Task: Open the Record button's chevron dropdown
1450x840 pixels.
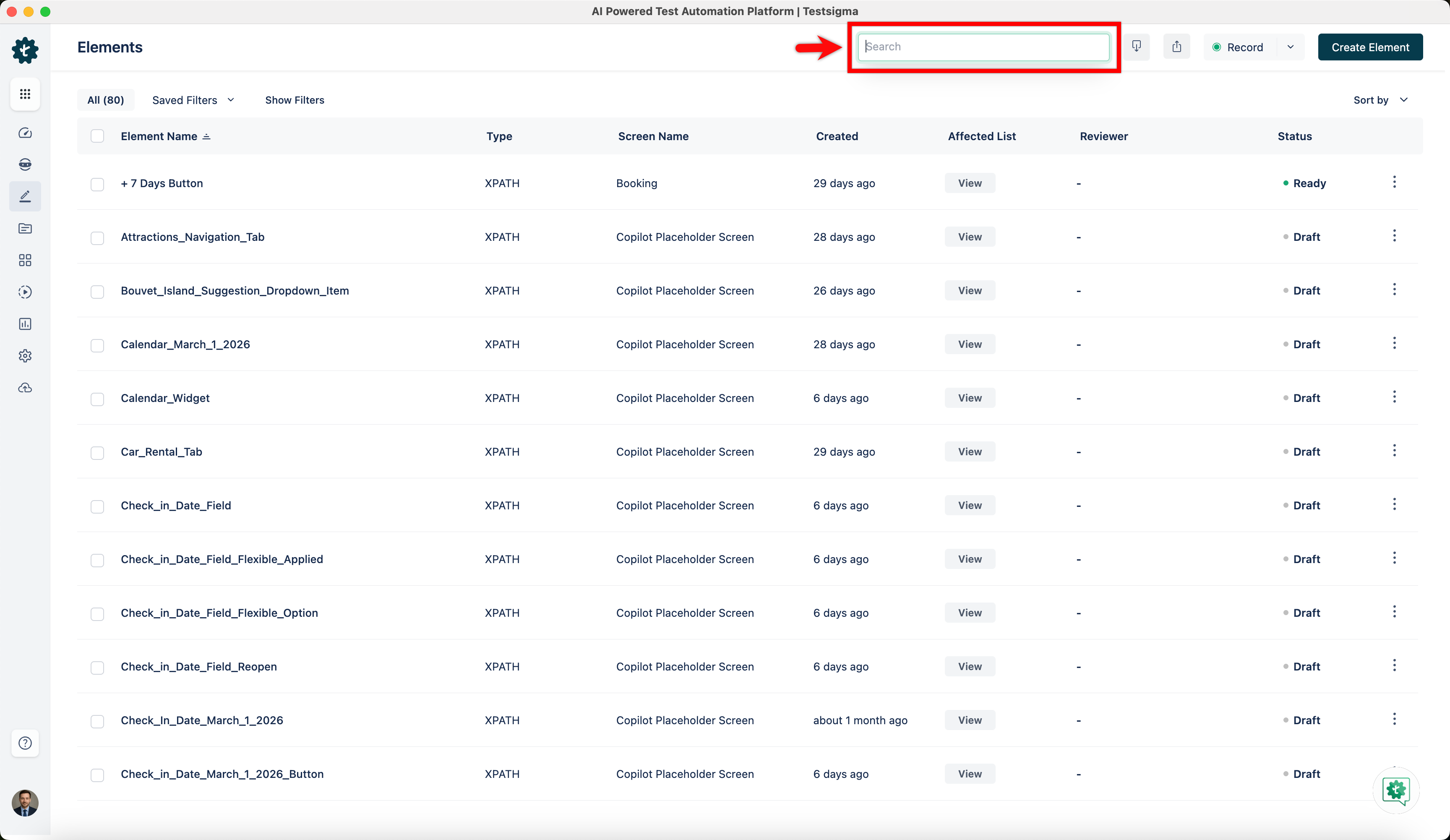Action: (x=1290, y=47)
